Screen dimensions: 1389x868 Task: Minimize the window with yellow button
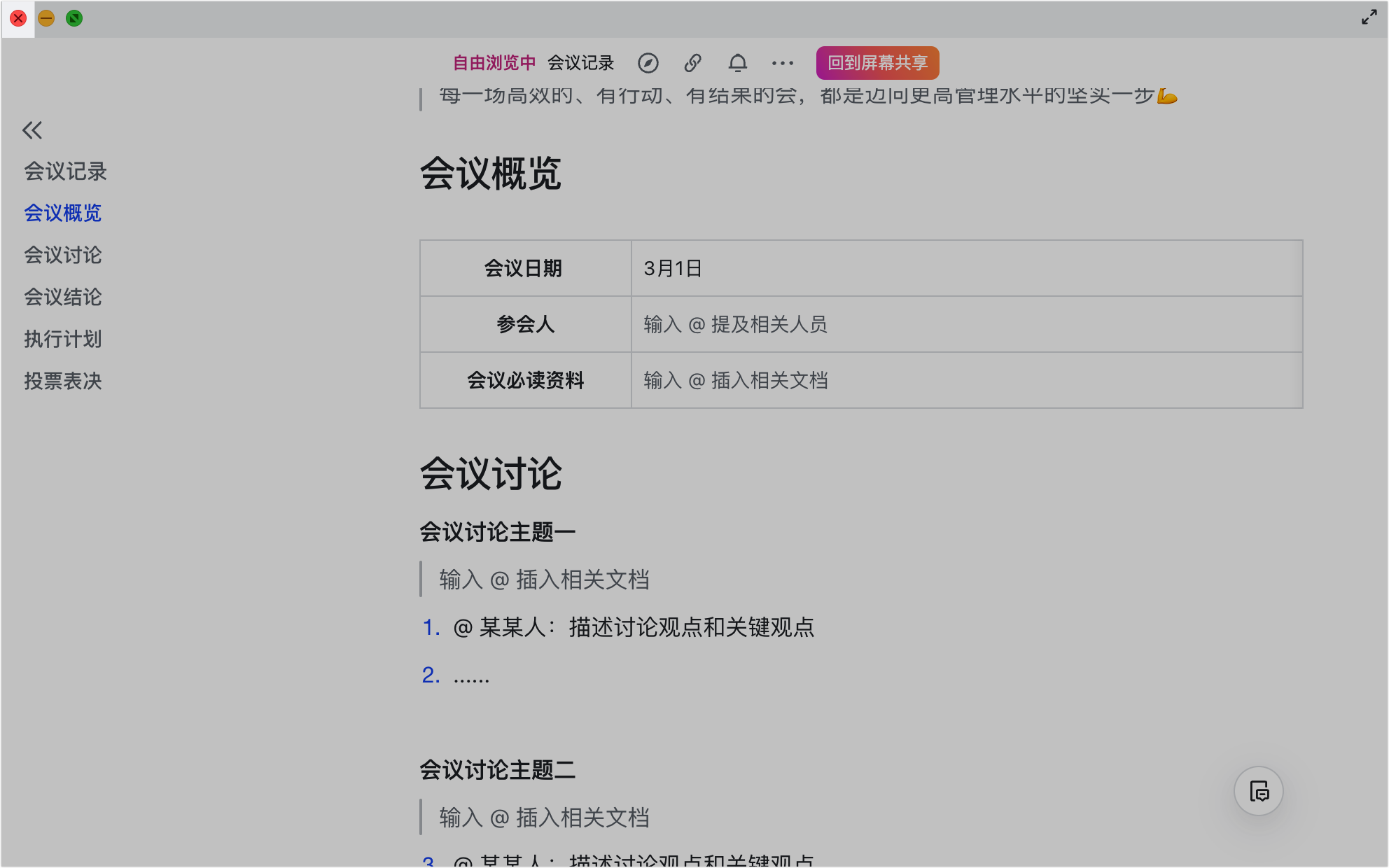point(46,18)
